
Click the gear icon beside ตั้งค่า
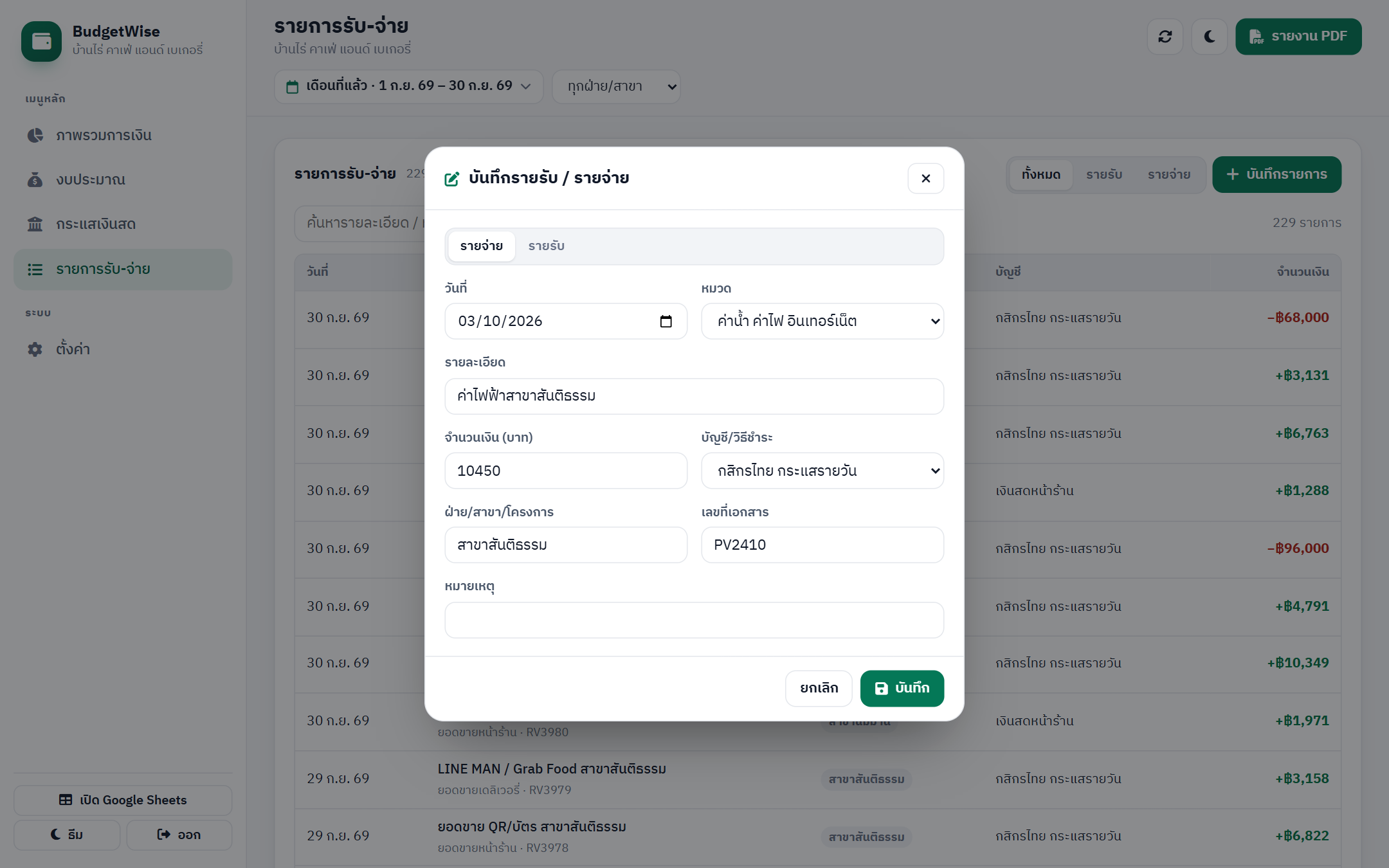pos(35,349)
